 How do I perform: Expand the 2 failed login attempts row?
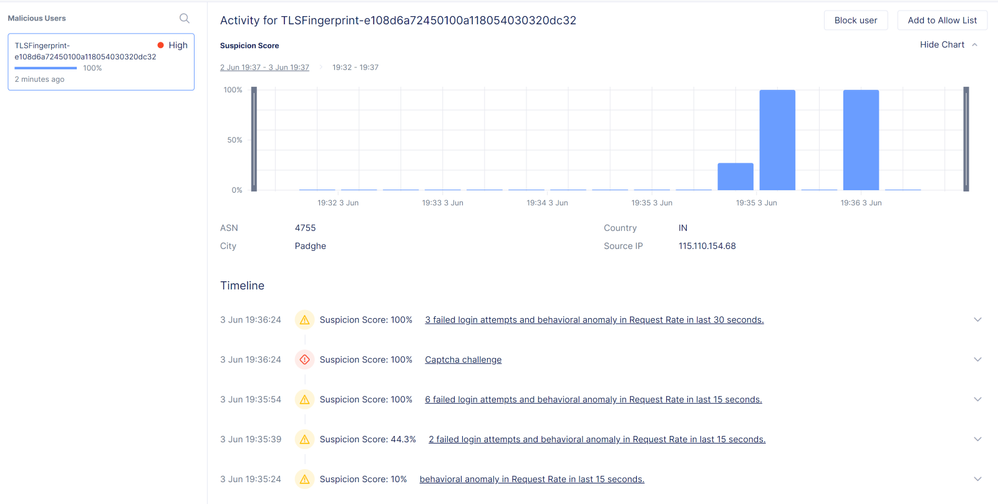[978, 439]
